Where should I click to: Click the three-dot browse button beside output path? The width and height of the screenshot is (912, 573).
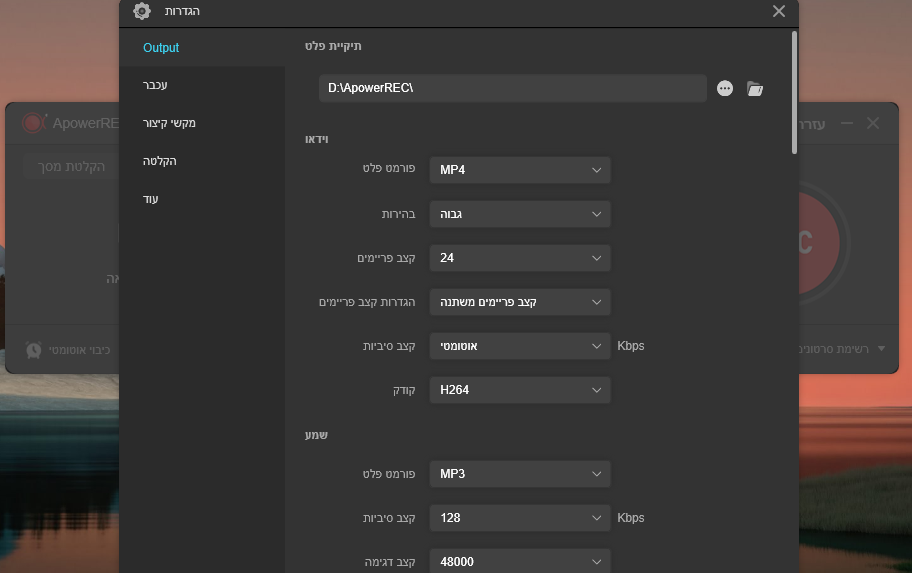point(725,89)
